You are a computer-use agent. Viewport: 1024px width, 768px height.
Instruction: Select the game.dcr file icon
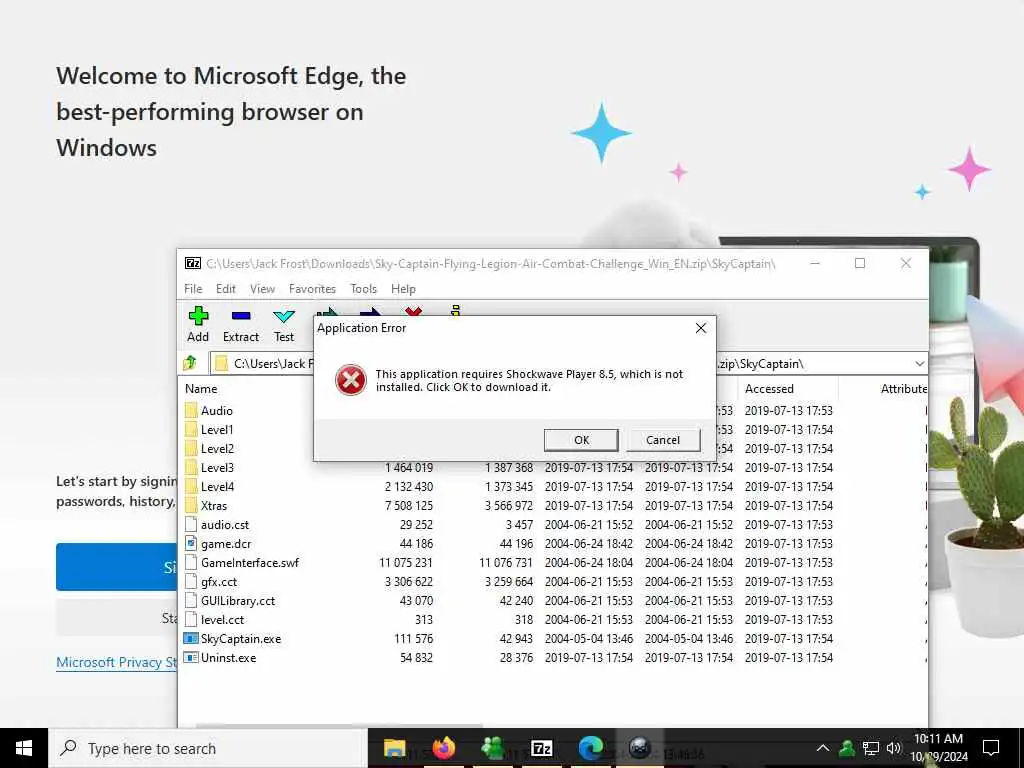pyautogui.click(x=191, y=543)
